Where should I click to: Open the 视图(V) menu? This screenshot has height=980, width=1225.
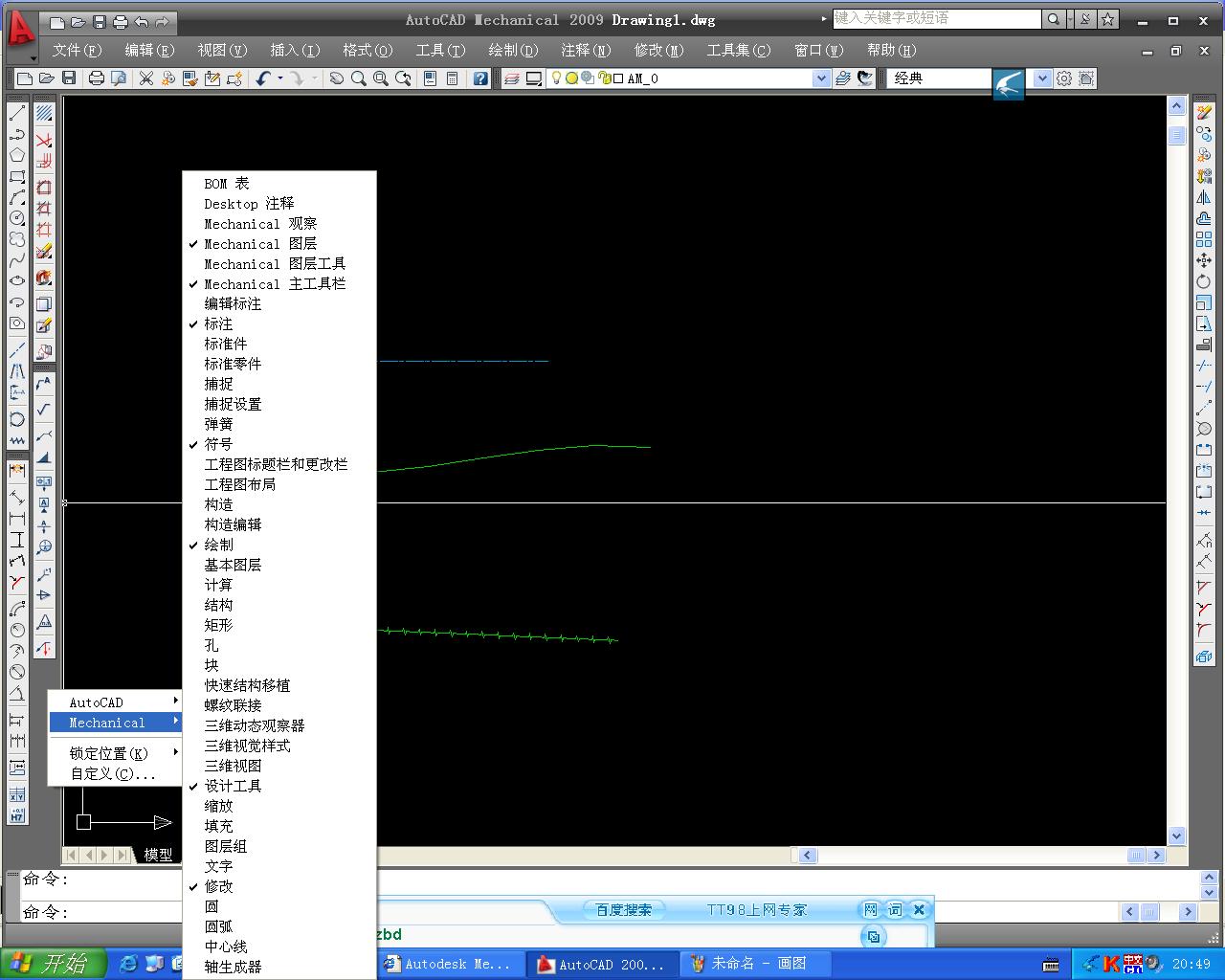(222, 51)
